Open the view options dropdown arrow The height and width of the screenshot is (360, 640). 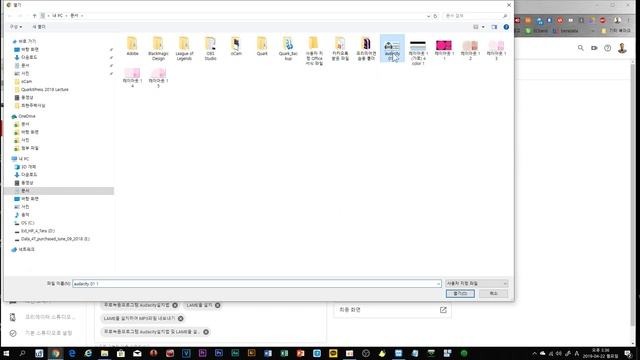[483, 27]
